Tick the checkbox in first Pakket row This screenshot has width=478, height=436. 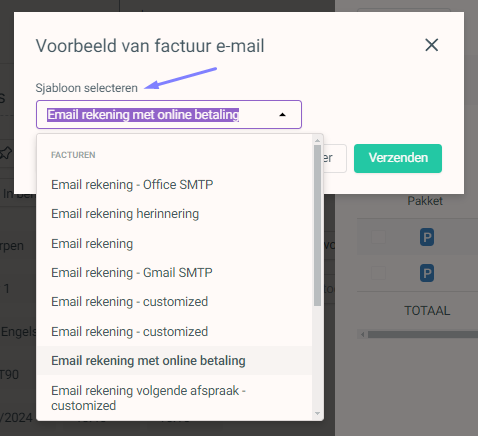[378, 237]
